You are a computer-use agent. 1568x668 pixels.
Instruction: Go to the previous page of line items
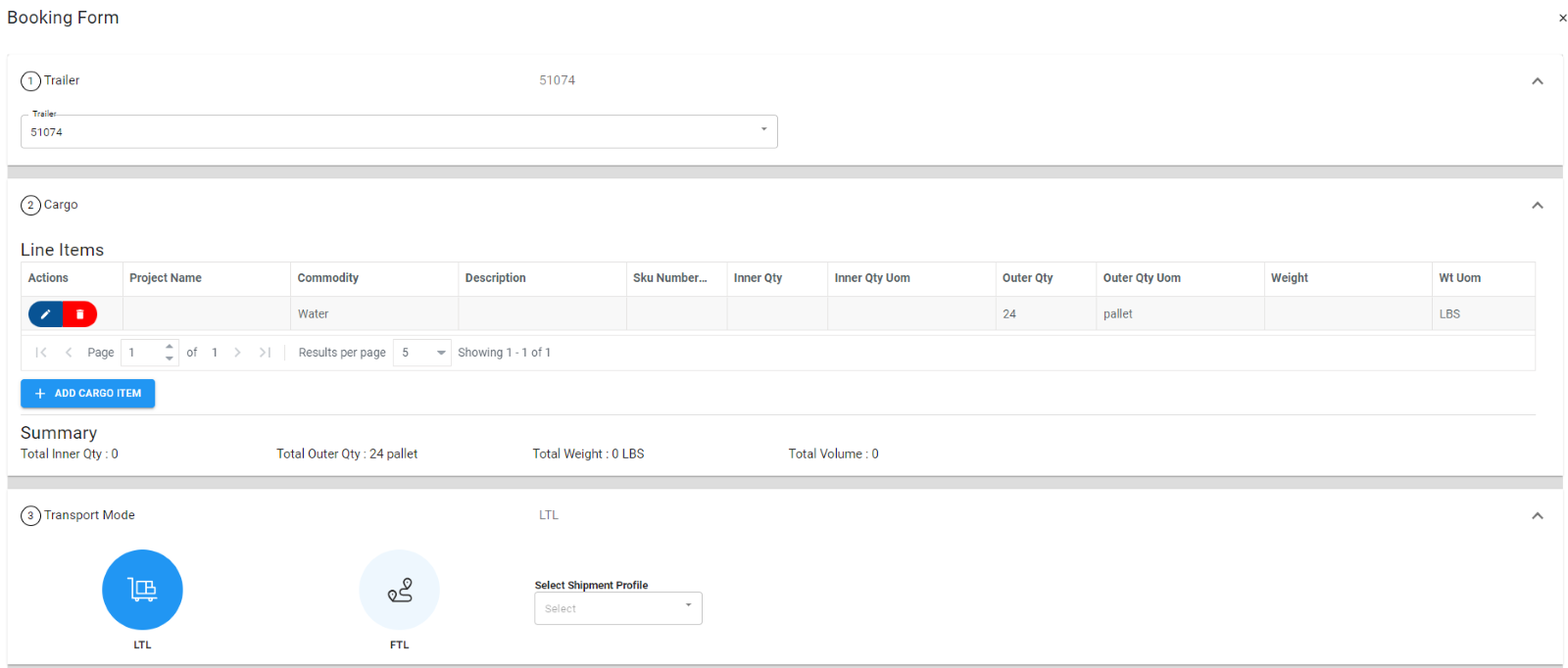click(69, 353)
